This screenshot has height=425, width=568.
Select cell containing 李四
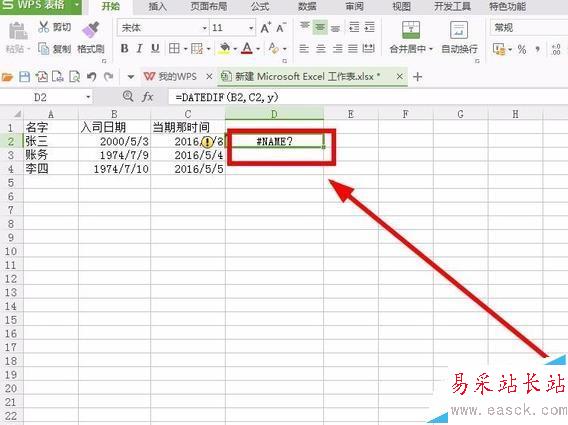point(51,169)
